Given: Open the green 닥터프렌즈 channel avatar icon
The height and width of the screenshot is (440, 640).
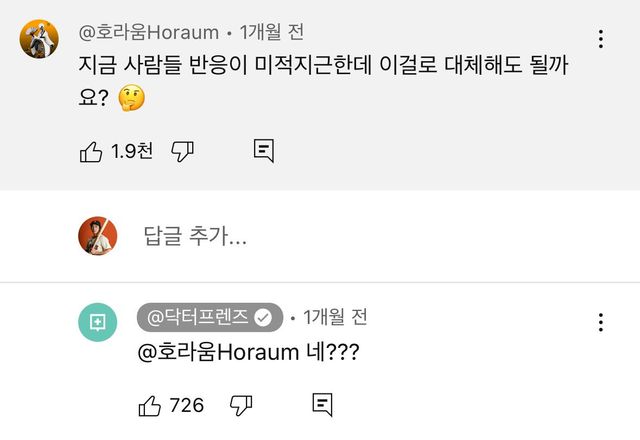Looking at the screenshot, I should [97, 321].
